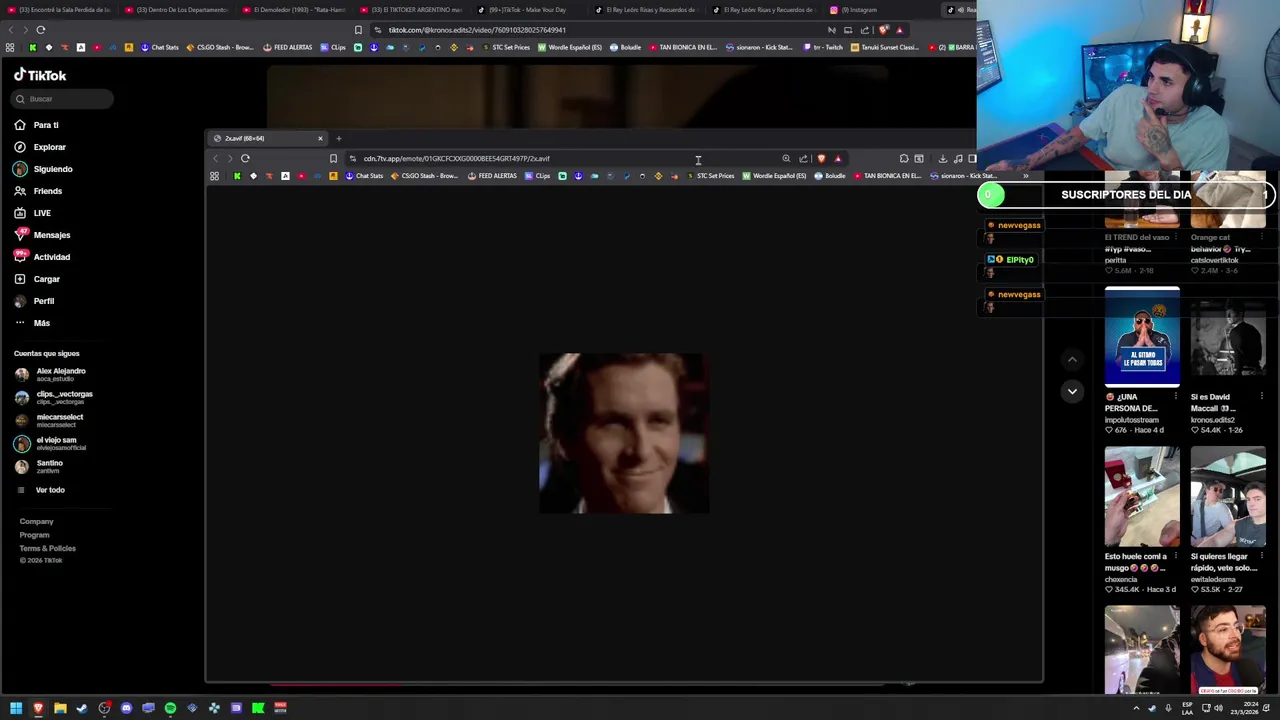Switch to EL TIKTOKER ARGENTINO tab
Viewport: 1280px width, 720px height.
click(x=410, y=10)
